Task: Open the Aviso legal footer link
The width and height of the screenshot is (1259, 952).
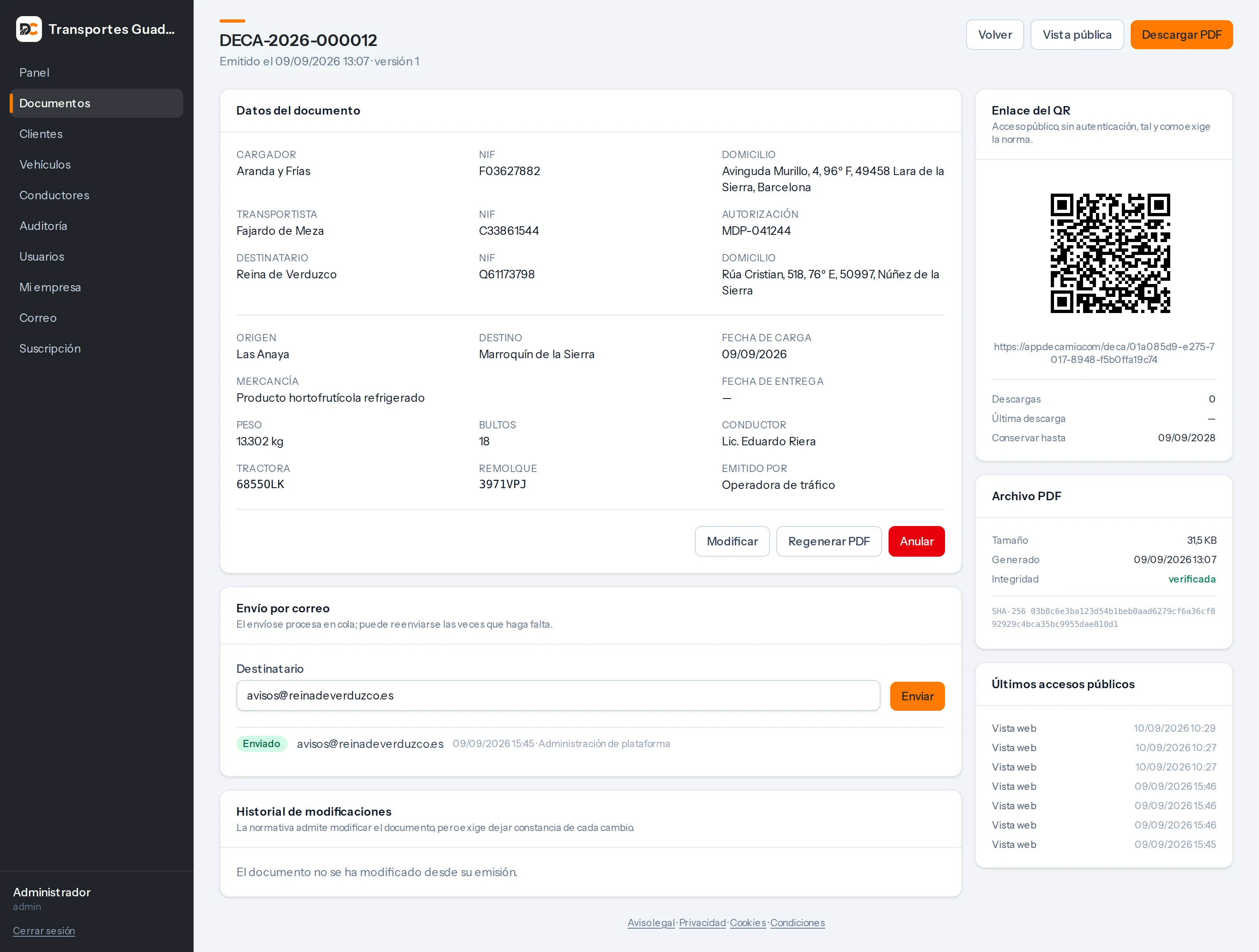Action: [x=650, y=923]
